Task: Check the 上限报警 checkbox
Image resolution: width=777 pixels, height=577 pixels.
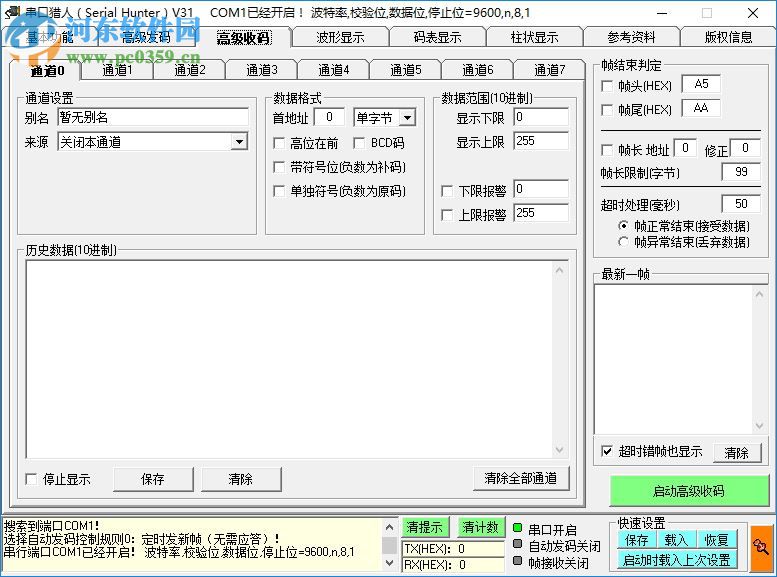Action: click(446, 215)
